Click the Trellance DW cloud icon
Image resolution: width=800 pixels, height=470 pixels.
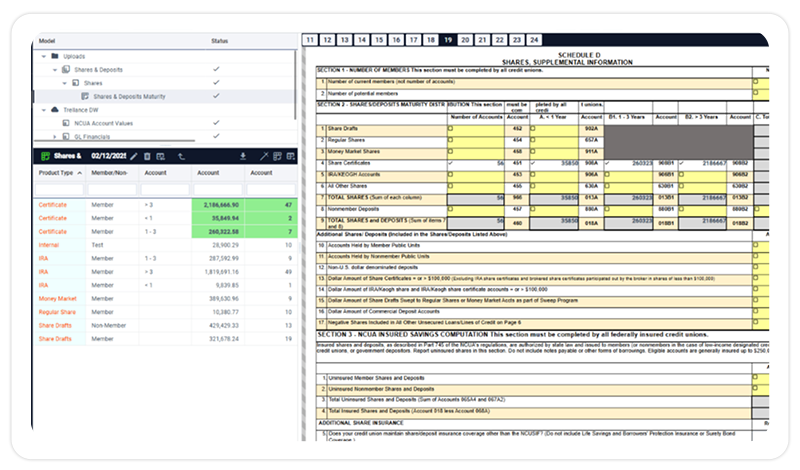pyautogui.click(x=55, y=110)
